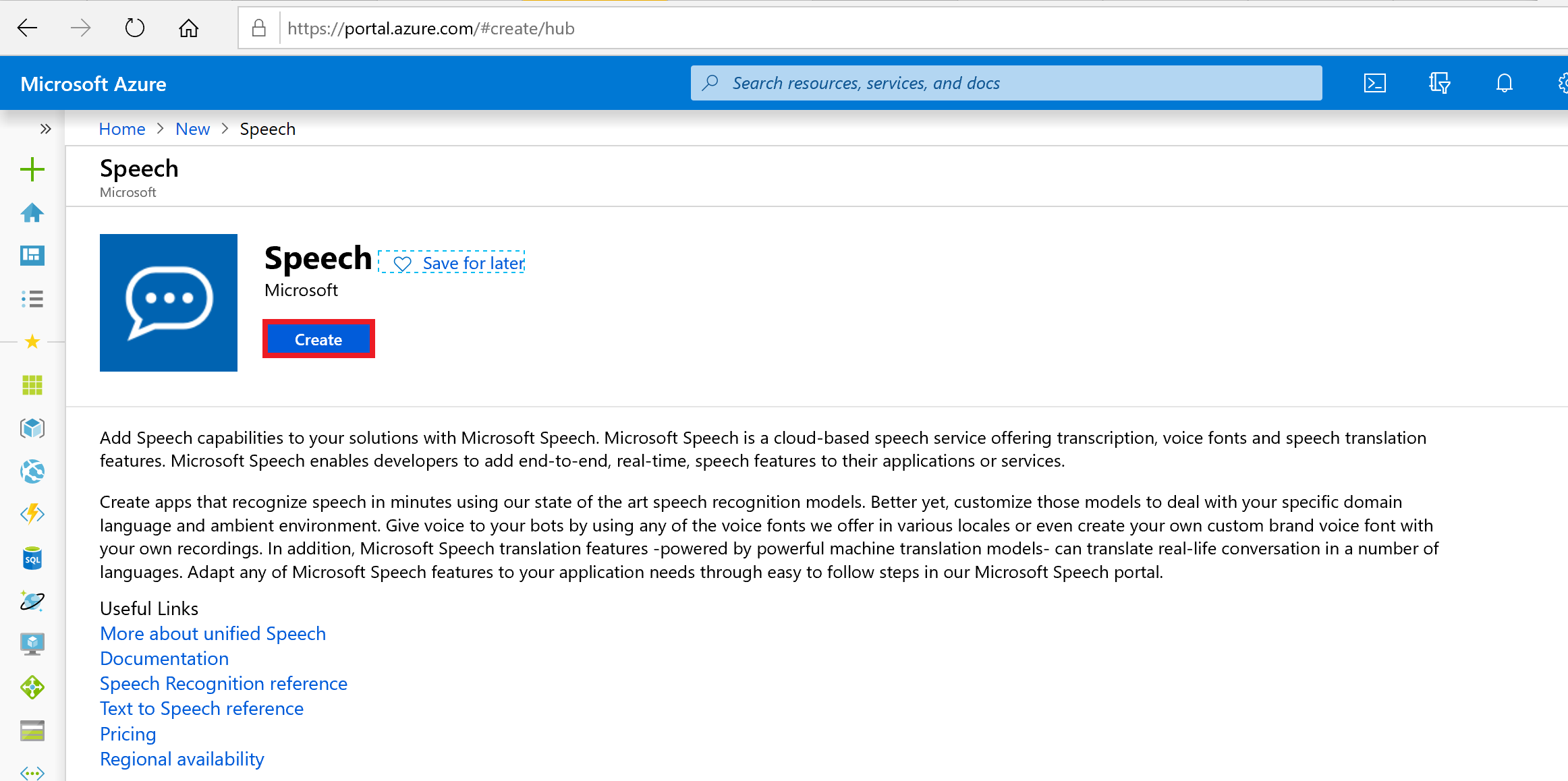This screenshot has height=781, width=1568.
Task: Click the Speech Recognition reference link
Action: pos(223,683)
